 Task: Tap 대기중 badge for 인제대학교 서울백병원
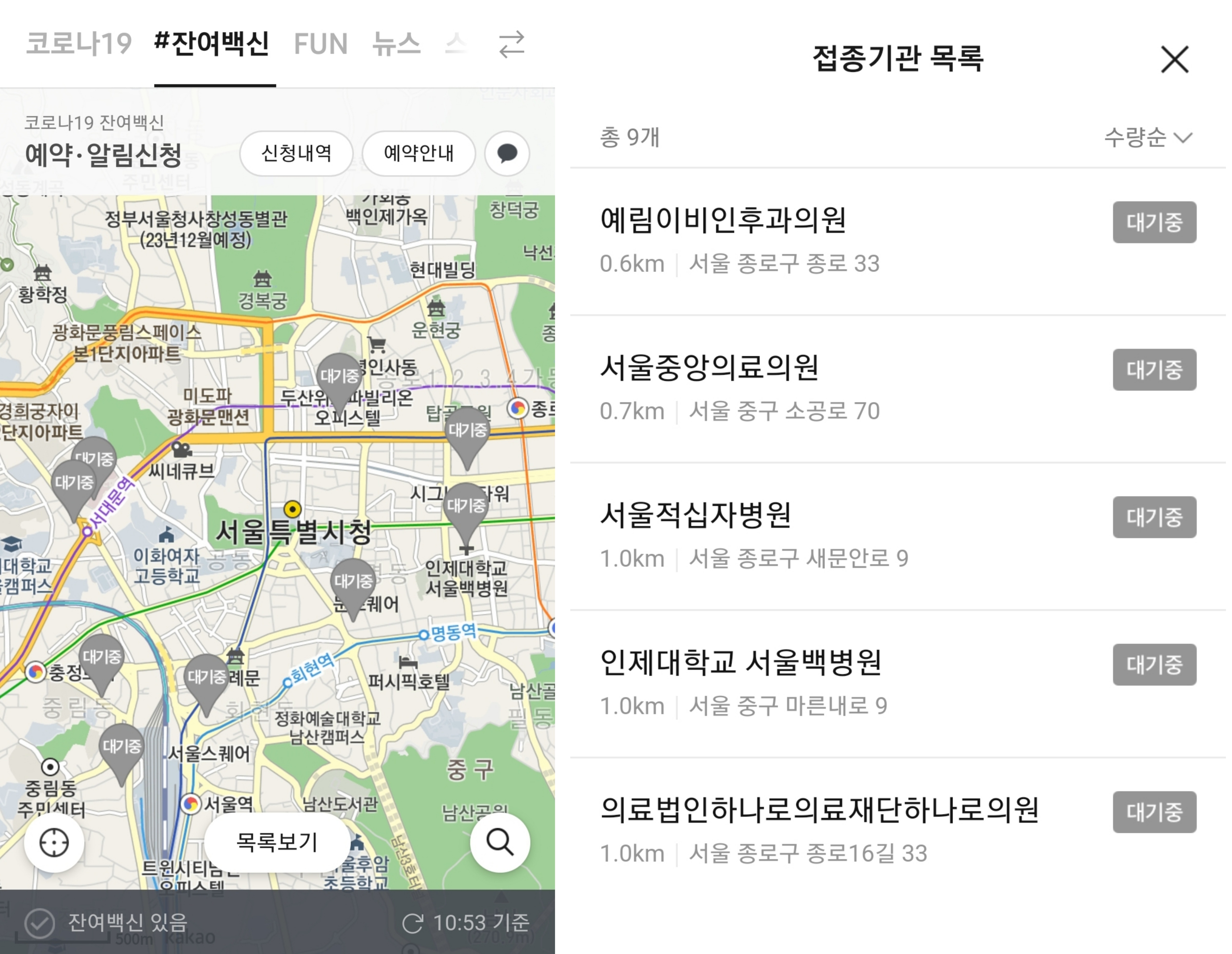point(1154,665)
